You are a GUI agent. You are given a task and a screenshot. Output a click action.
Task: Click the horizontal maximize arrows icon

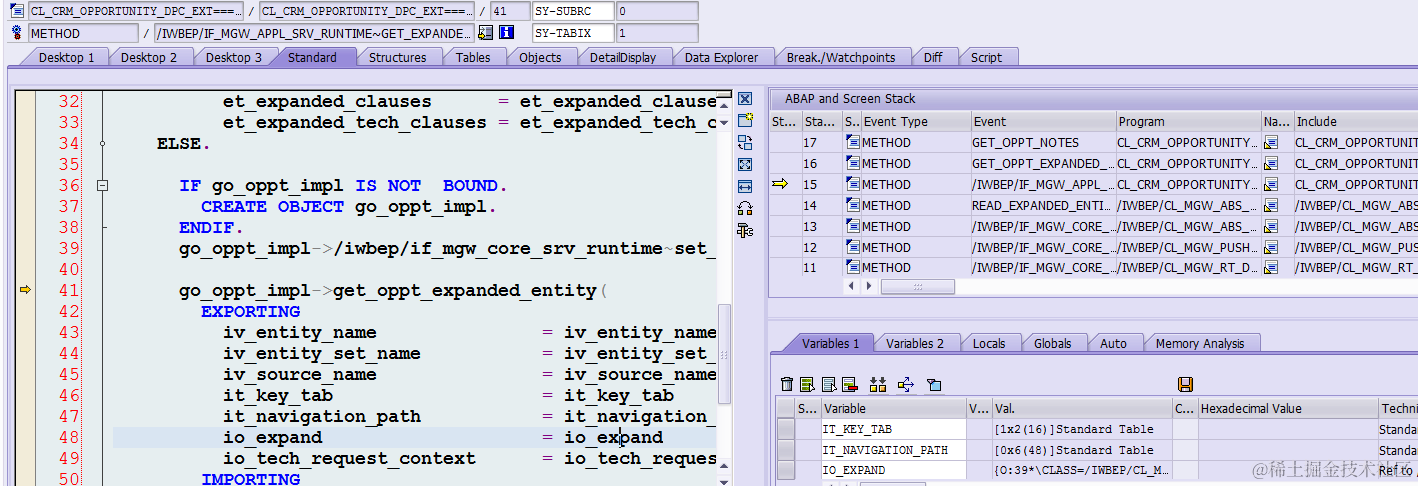(745, 186)
